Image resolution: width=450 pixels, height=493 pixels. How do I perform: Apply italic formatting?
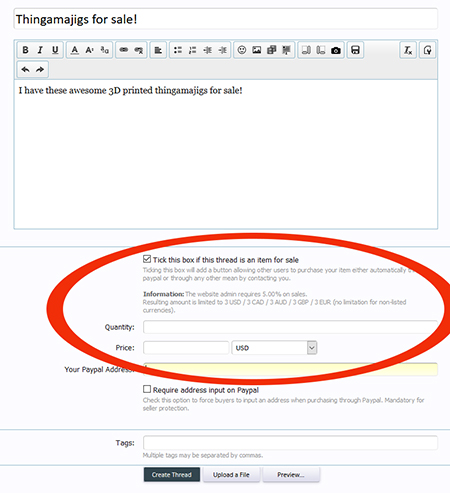coord(40,50)
